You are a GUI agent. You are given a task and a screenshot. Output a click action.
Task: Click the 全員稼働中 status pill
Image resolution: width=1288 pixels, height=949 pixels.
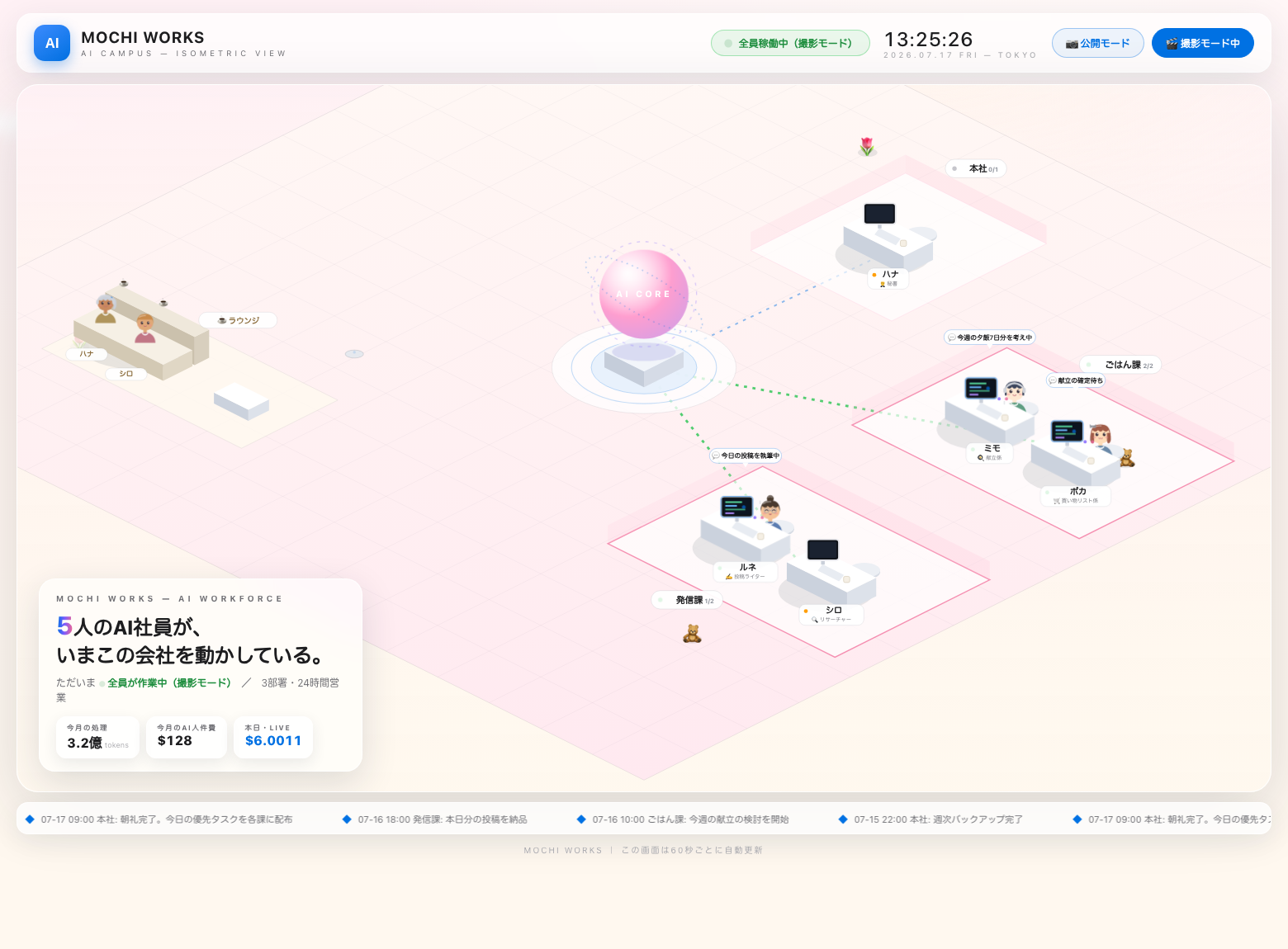(789, 43)
